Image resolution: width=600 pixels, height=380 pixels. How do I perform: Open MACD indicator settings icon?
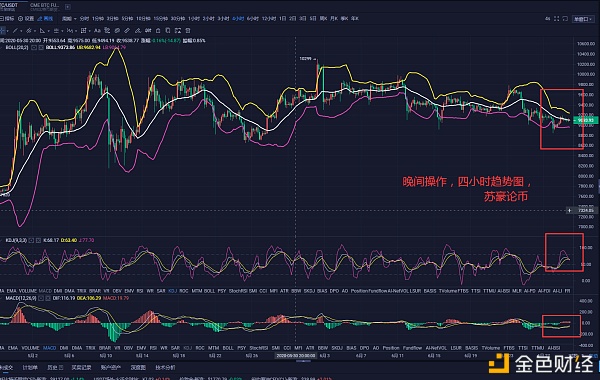41,298
